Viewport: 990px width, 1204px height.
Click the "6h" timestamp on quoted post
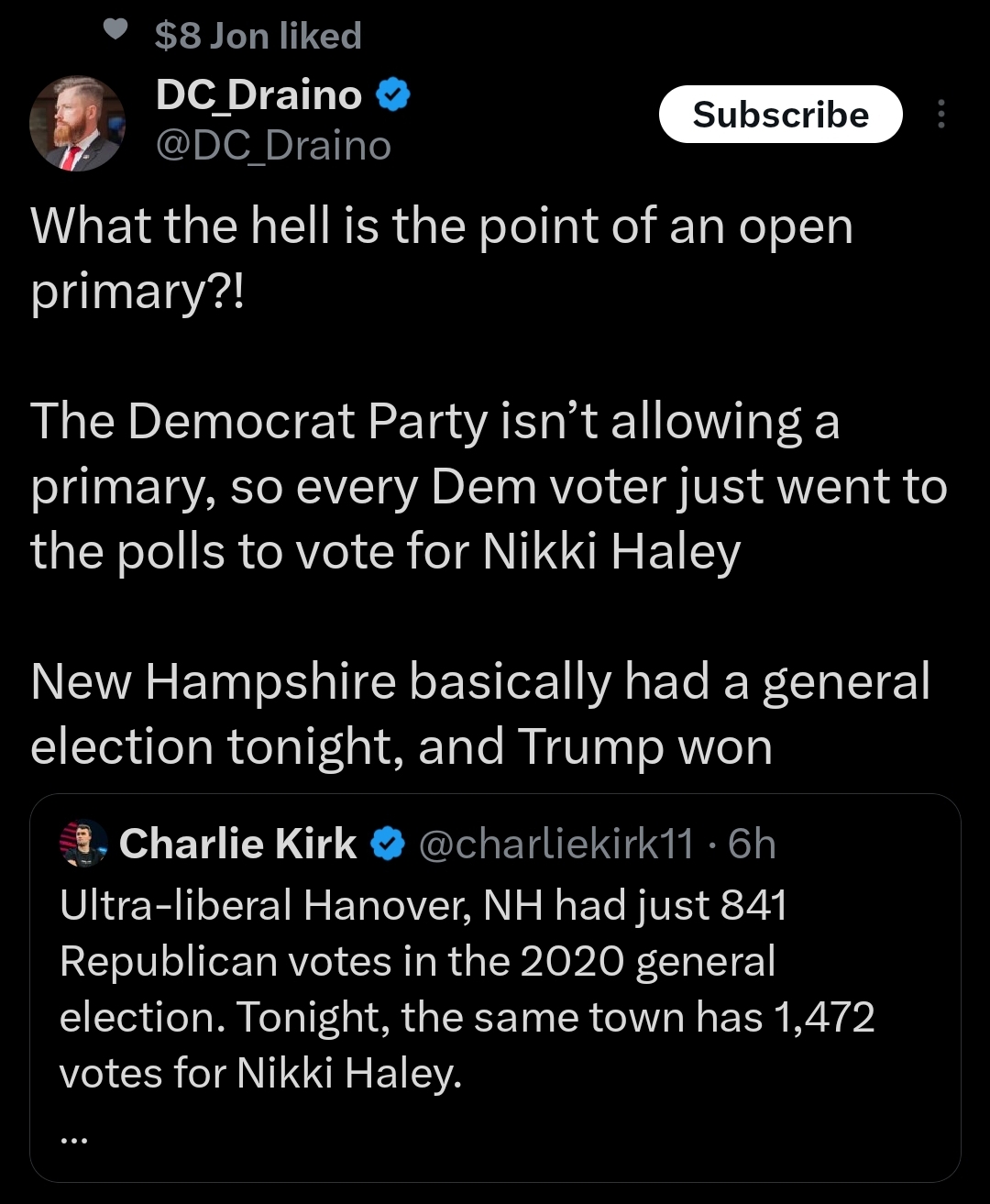pos(752,844)
